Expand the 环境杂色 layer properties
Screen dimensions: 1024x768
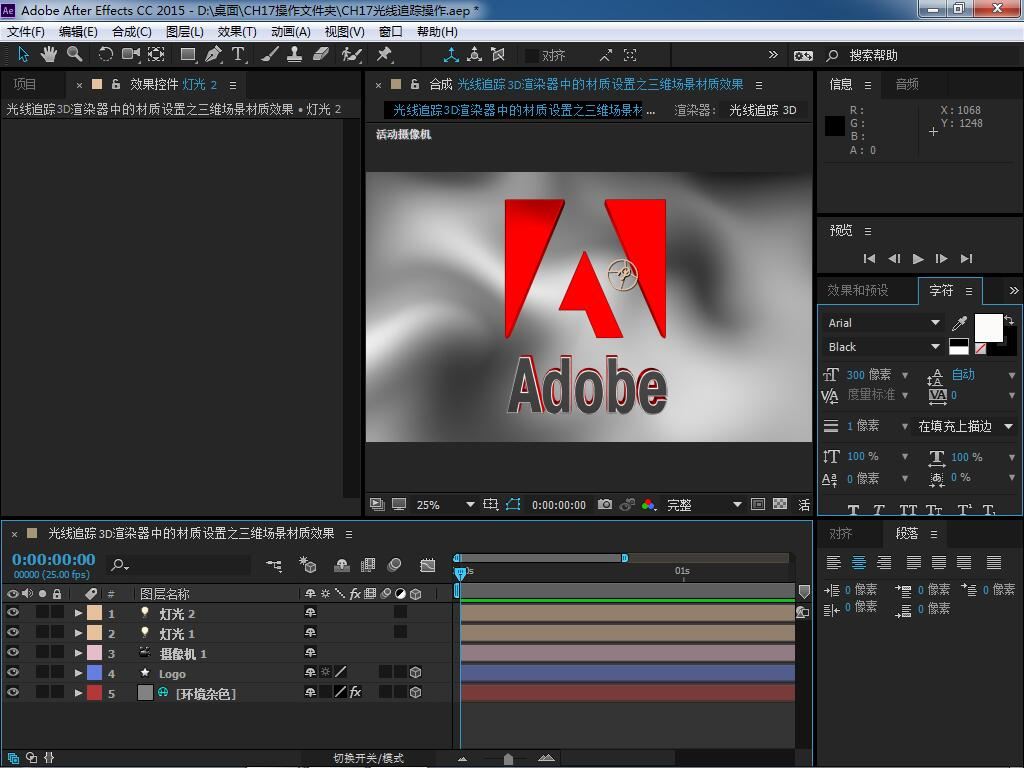coord(78,693)
